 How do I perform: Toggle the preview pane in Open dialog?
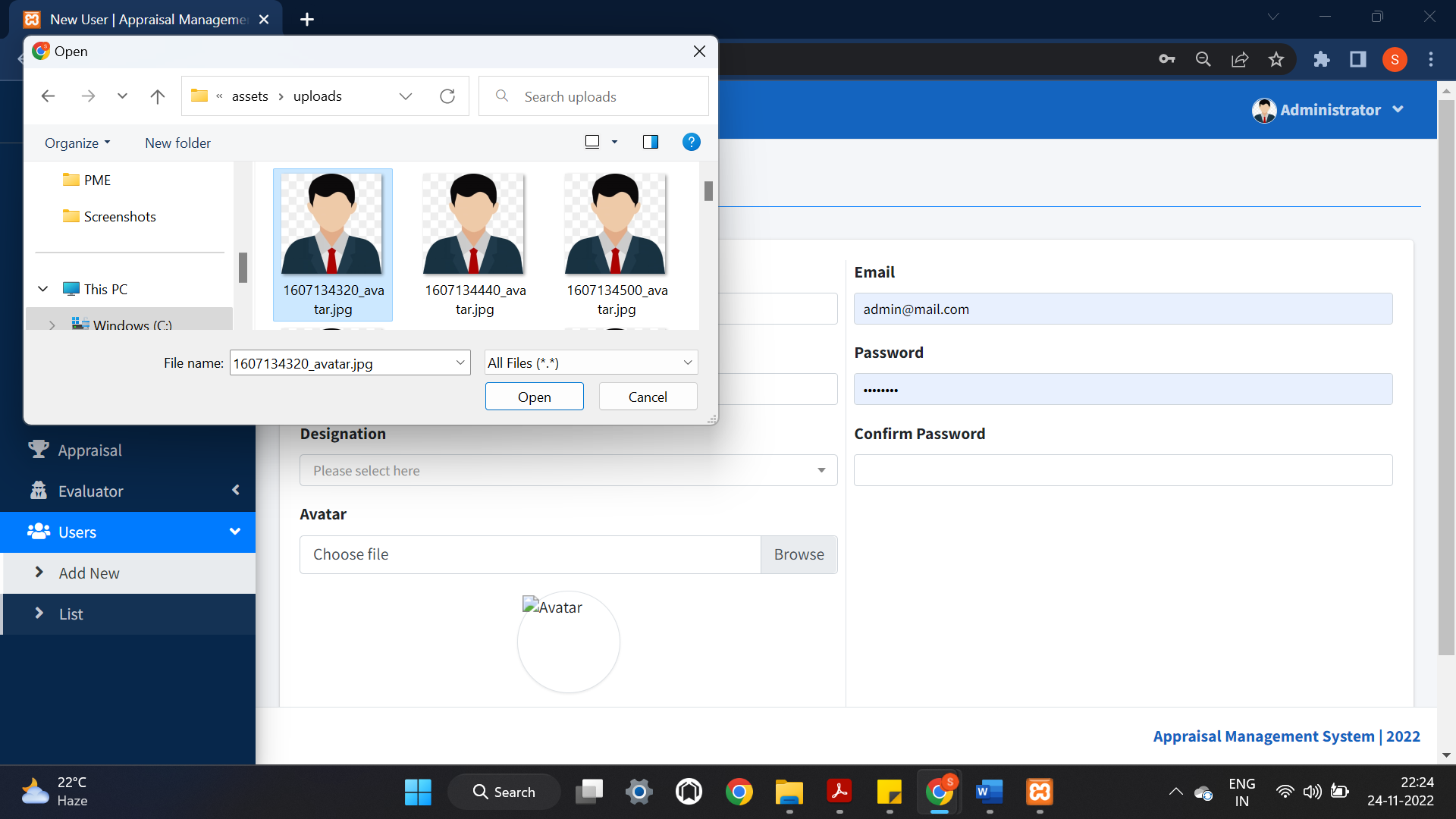click(x=651, y=142)
